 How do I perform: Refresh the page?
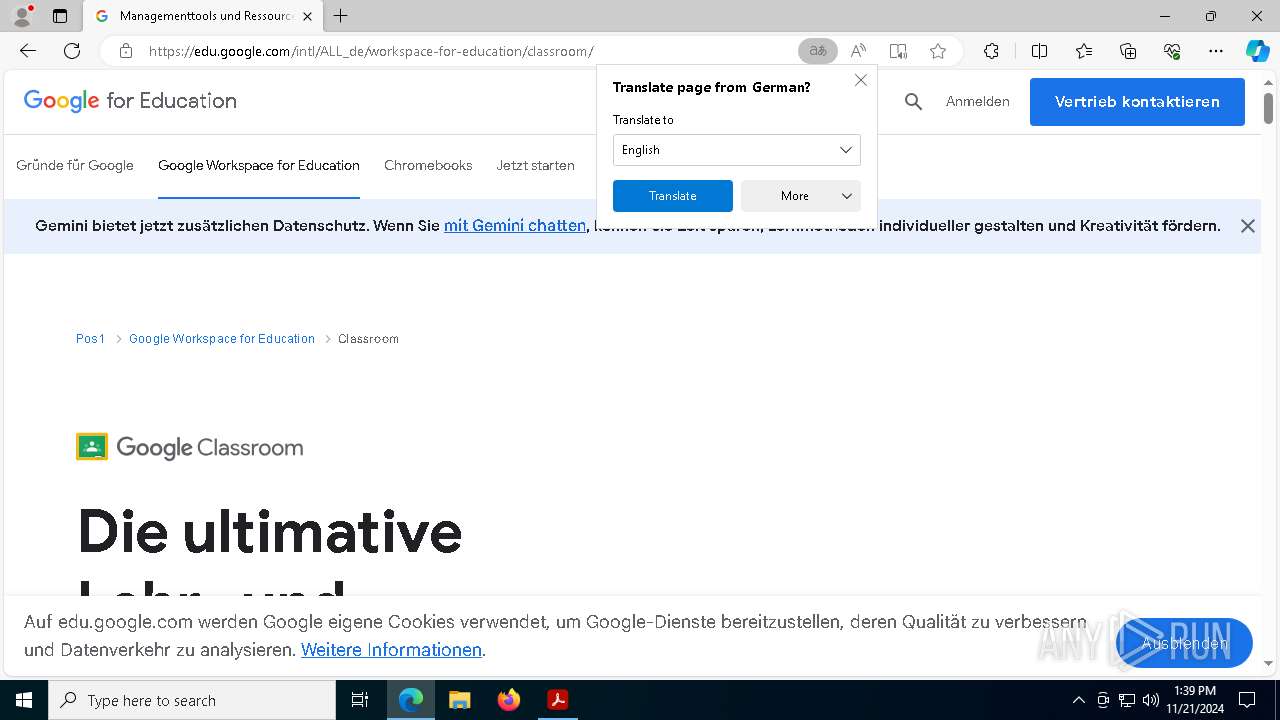point(72,51)
